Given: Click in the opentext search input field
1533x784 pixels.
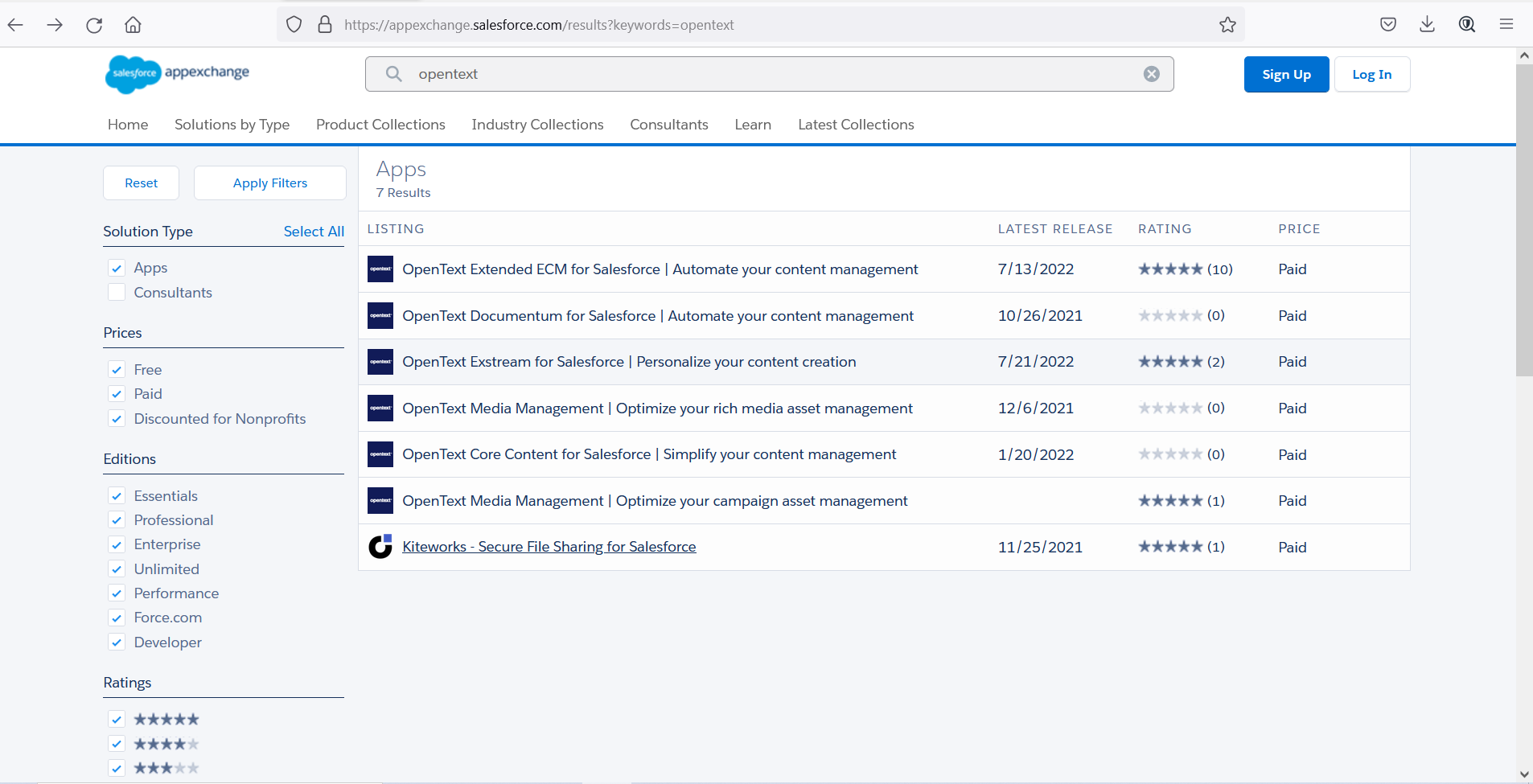Looking at the screenshot, I should click(770, 74).
